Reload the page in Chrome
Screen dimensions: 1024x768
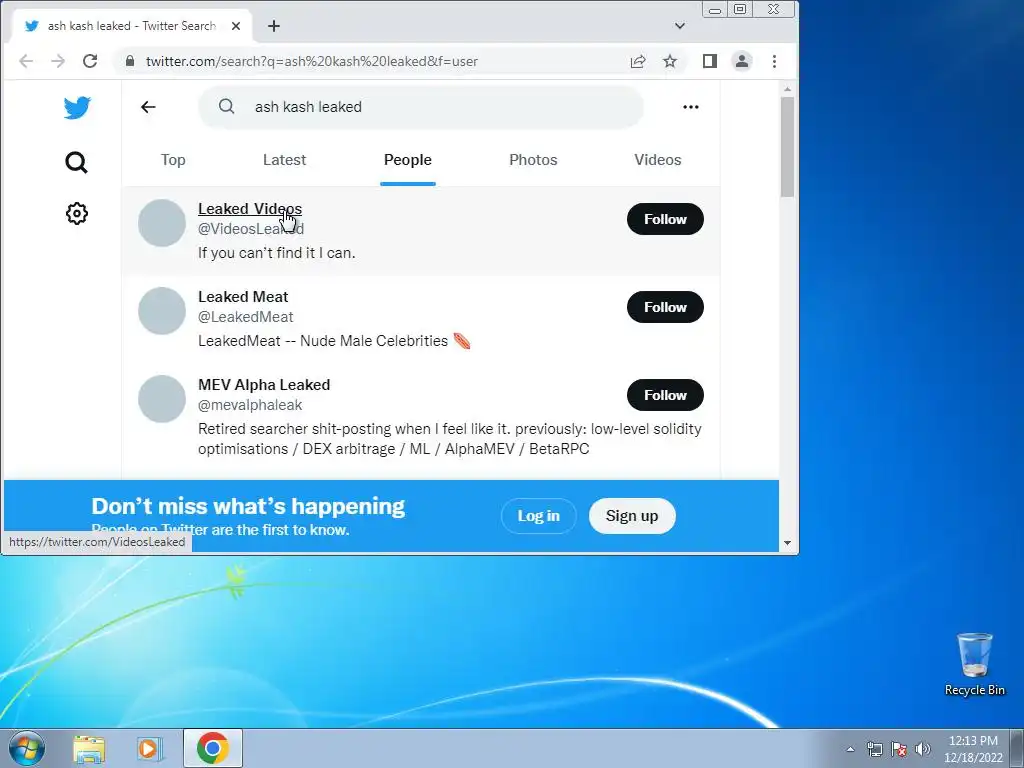point(90,61)
